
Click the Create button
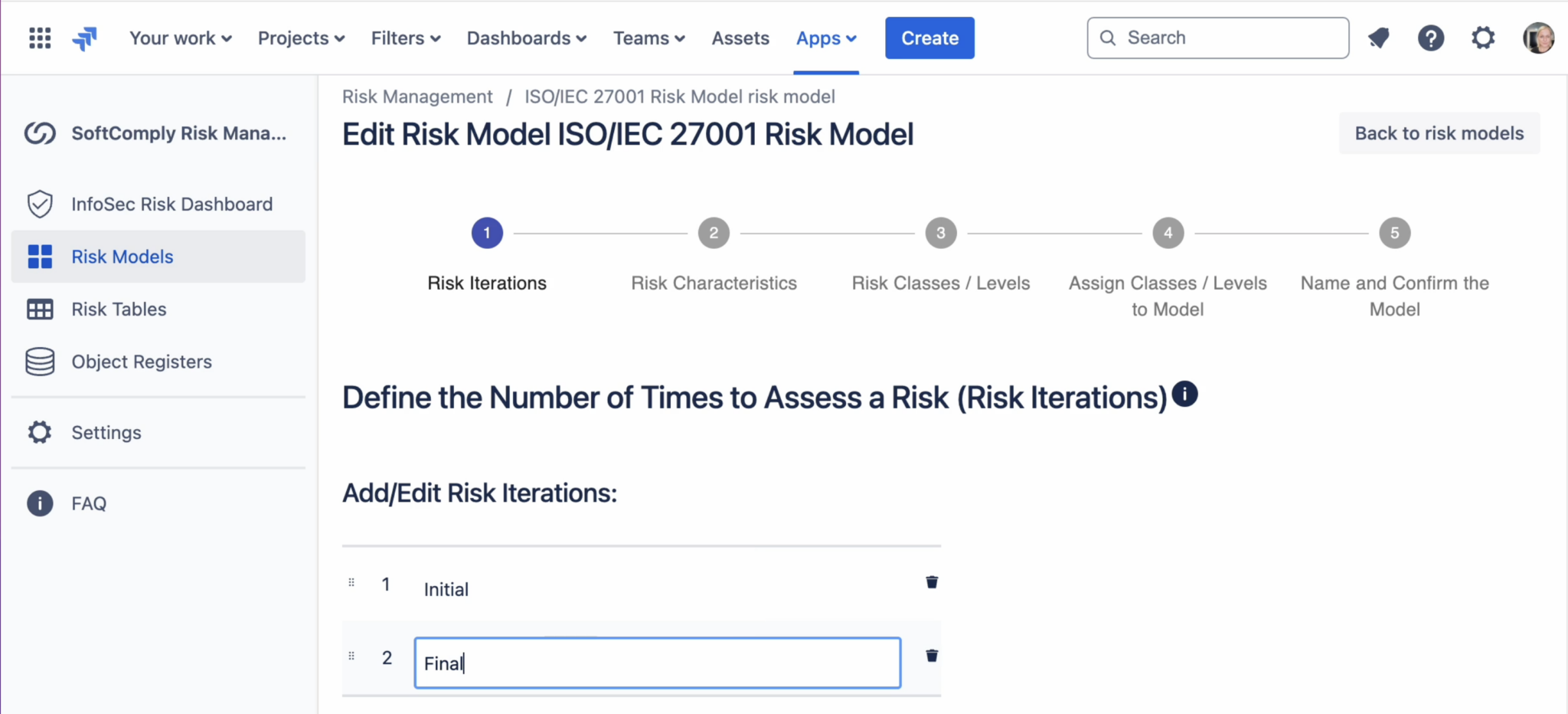tap(929, 38)
